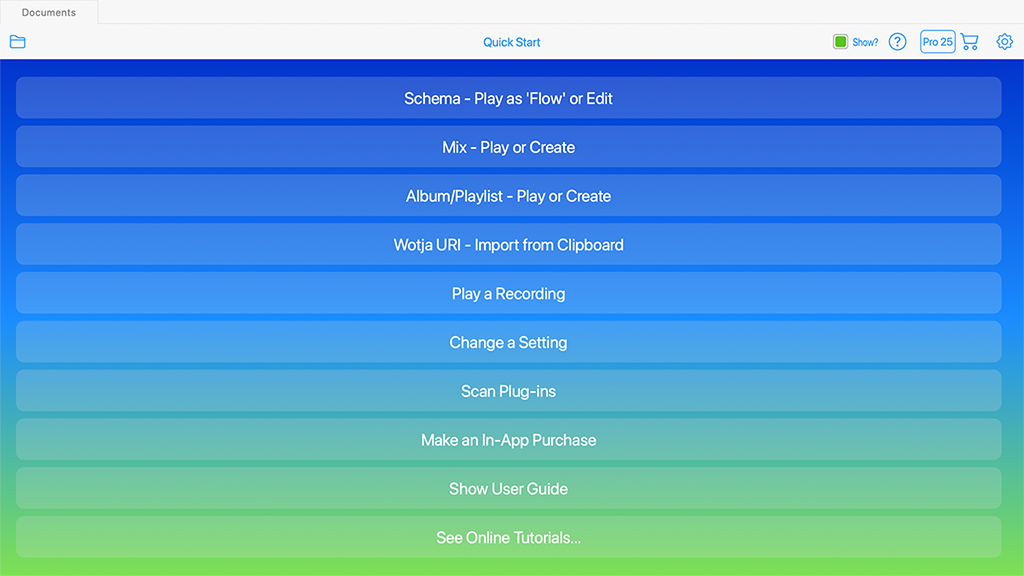
Task: Follow the See Online Tutorials link
Action: pos(508,538)
